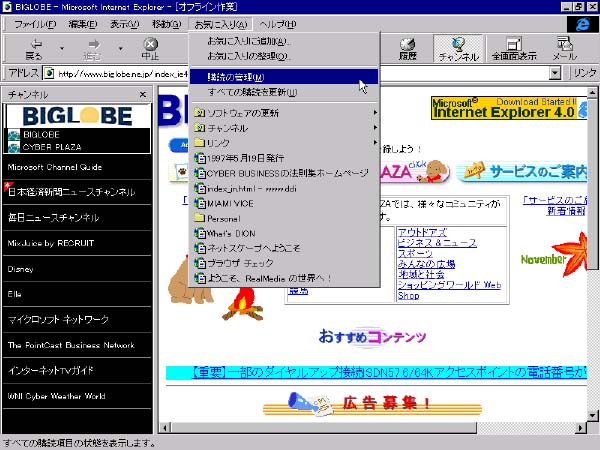This screenshot has width=600, height=450.
Task: Open the File (ファイル) menu
Action: (x=35, y=24)
